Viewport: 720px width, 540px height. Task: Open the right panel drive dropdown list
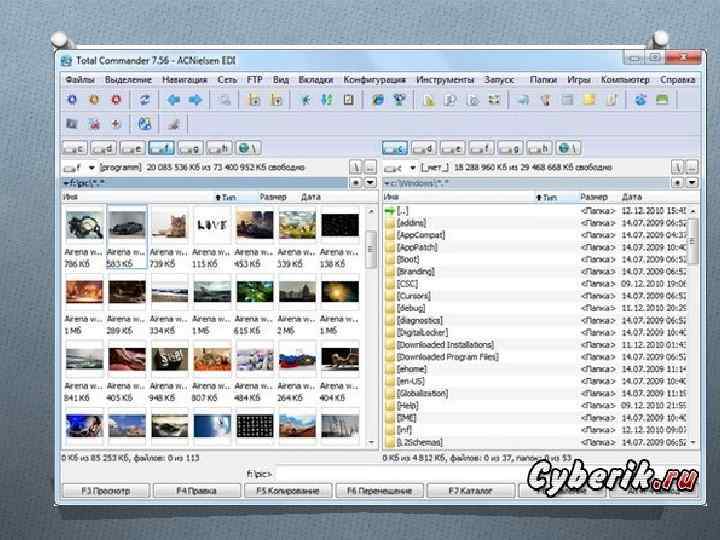(412, 168)
